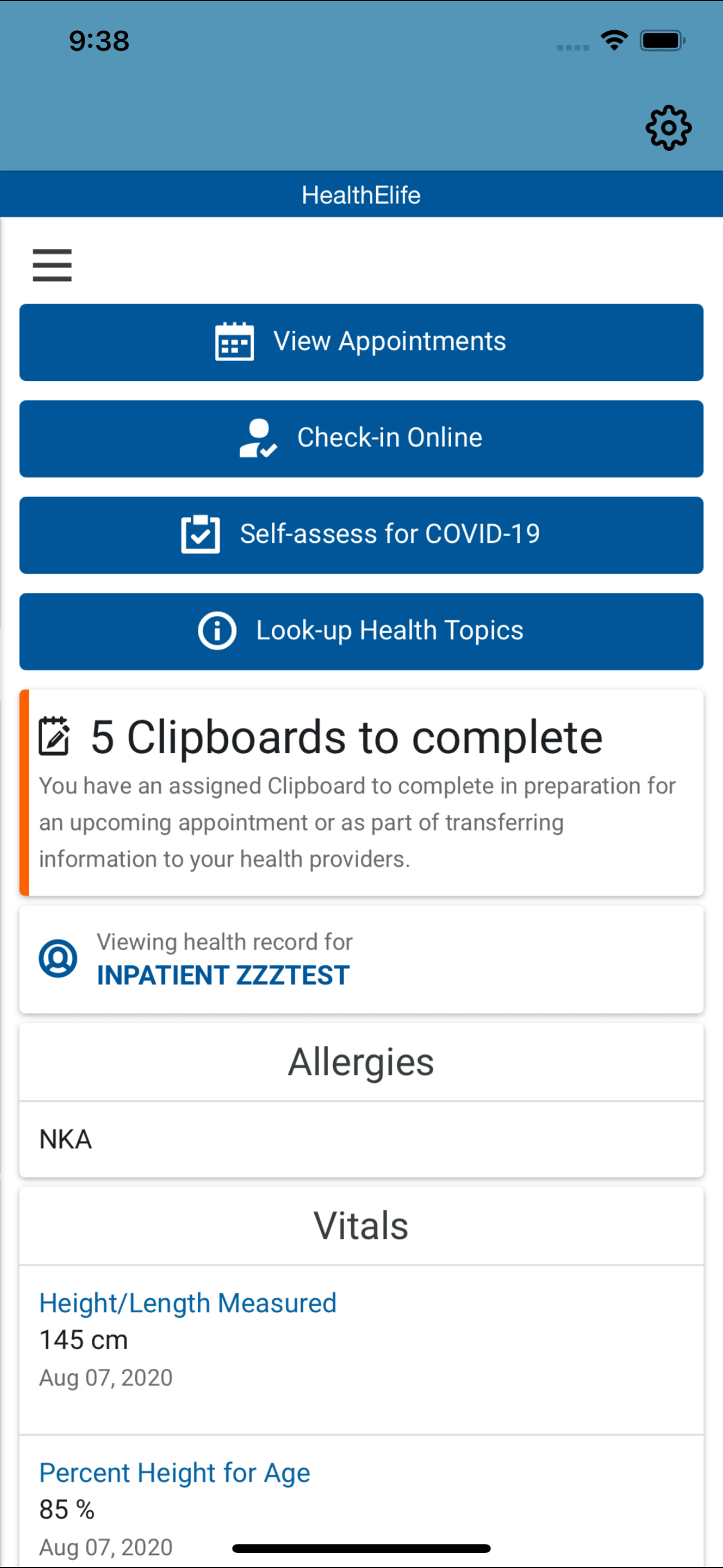Open the settings gear
The height and width of the screenshot is (1568, 723).
tap(668, 128)
